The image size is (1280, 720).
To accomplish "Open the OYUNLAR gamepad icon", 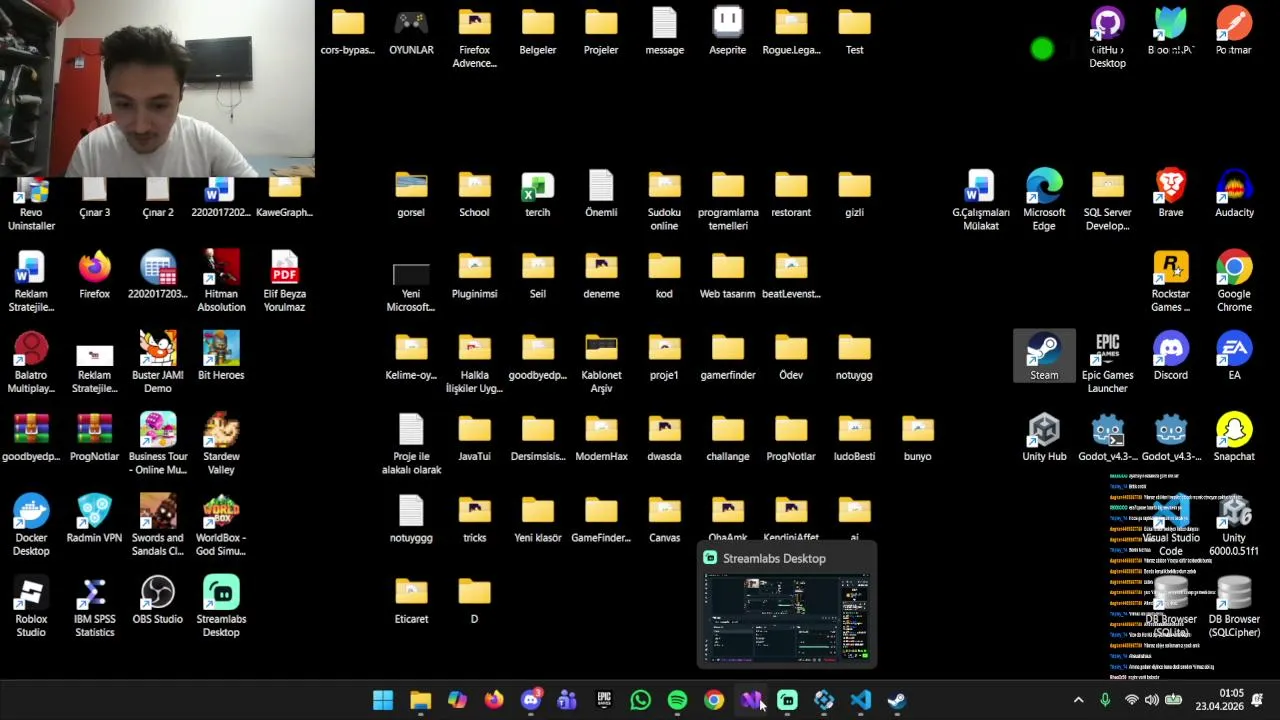I will tap(411, 30).
